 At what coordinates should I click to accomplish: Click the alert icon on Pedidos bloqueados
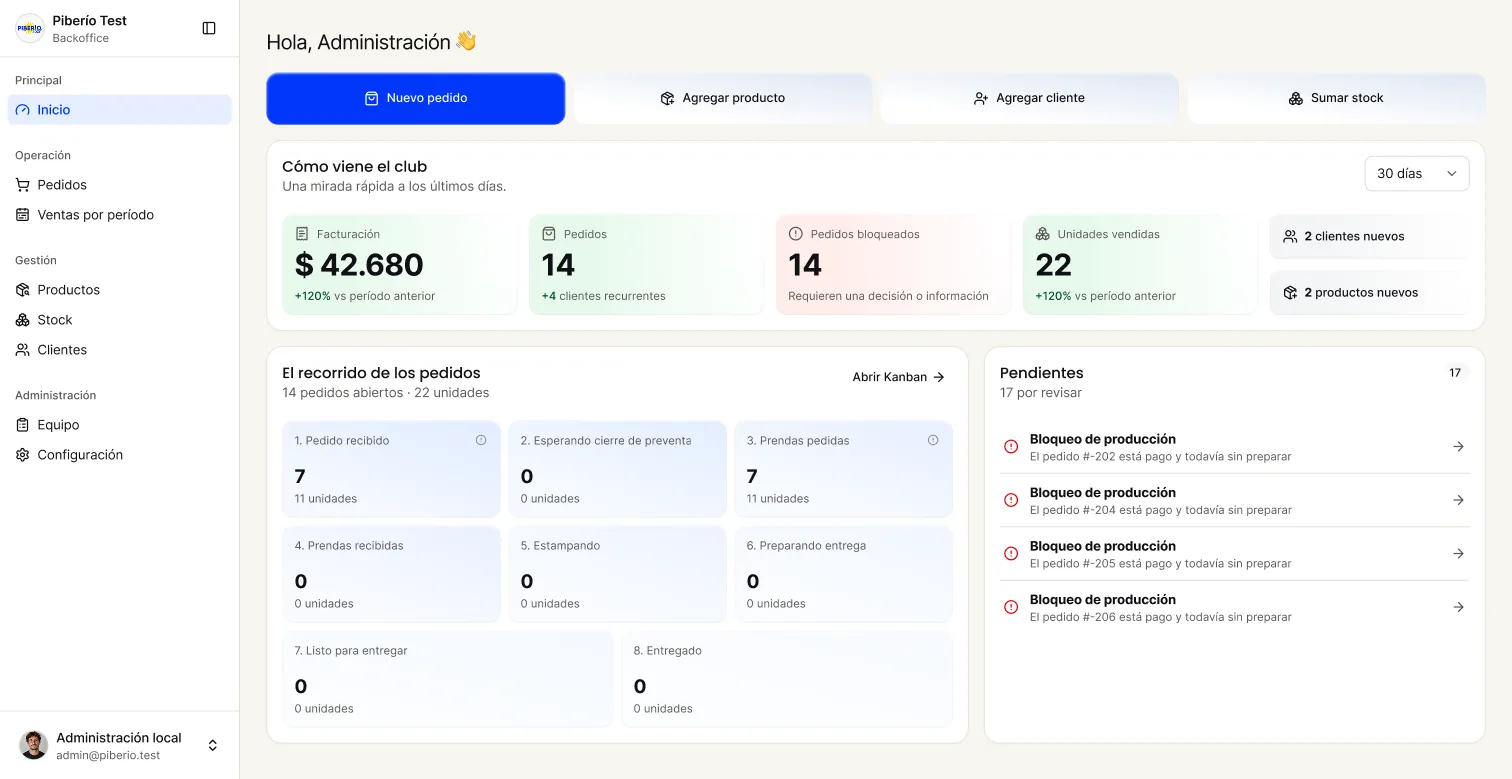coord(796,234)
